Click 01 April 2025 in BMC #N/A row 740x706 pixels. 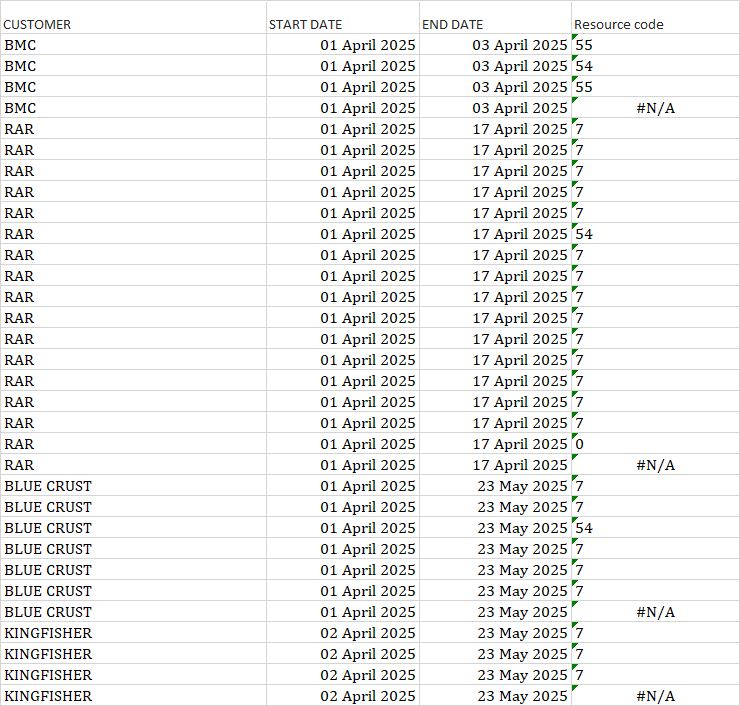tap(343, 108)
